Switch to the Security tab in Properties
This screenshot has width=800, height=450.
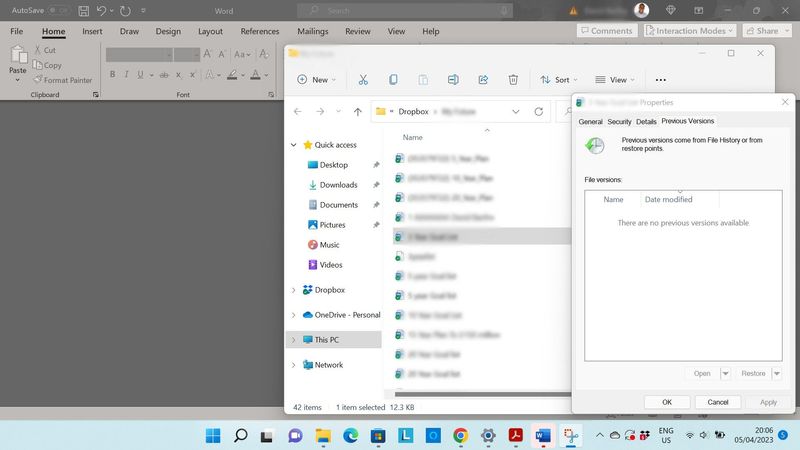[x=619, y=121]
